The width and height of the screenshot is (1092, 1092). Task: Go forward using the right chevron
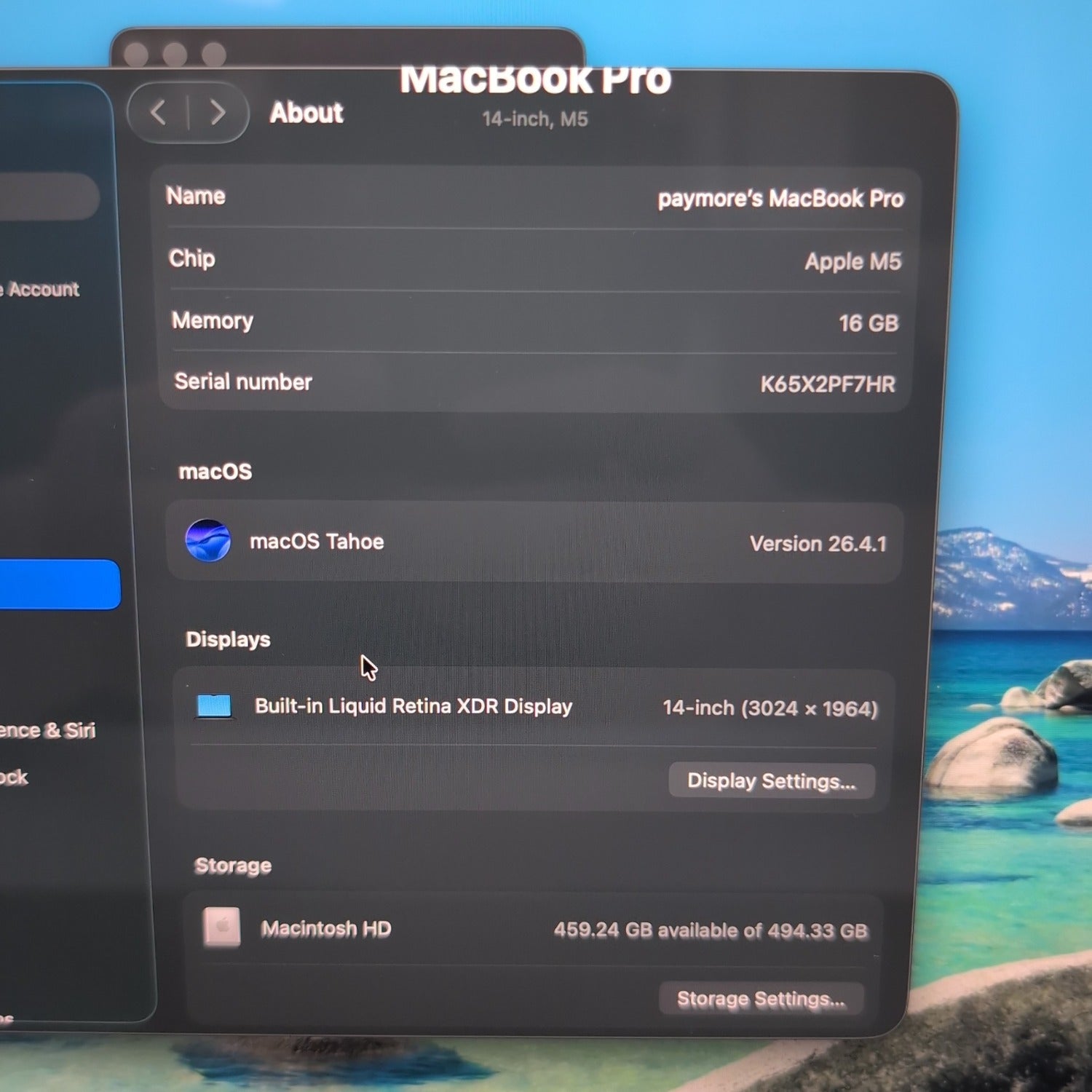tap(217, 113)
